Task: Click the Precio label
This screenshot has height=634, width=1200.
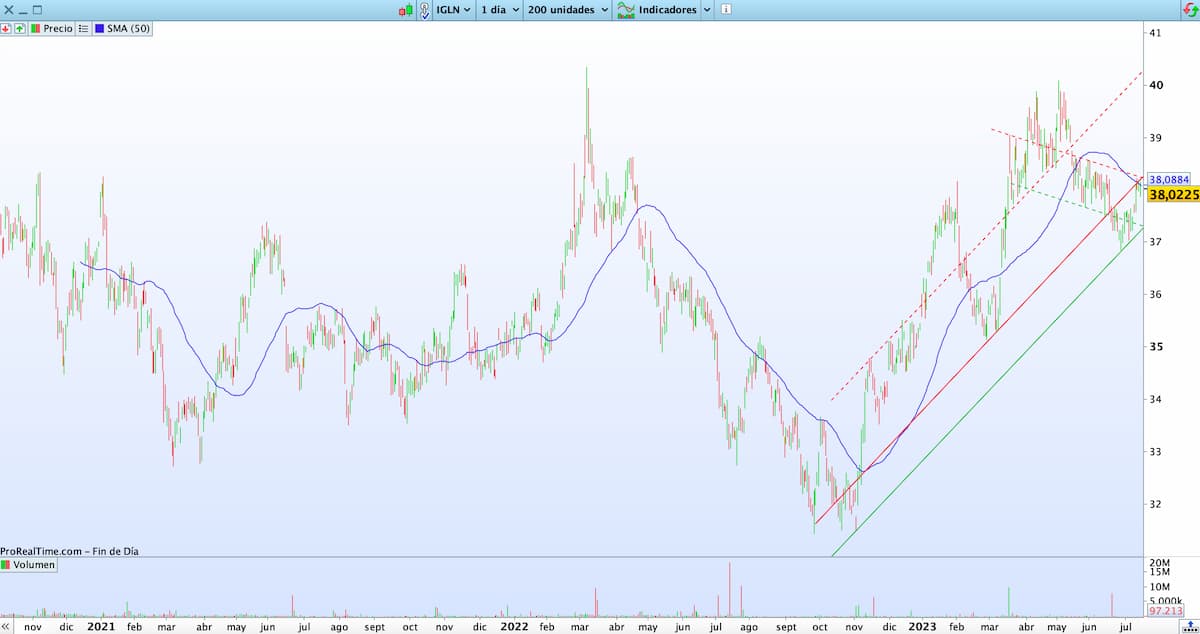Action: pos(57,29)
